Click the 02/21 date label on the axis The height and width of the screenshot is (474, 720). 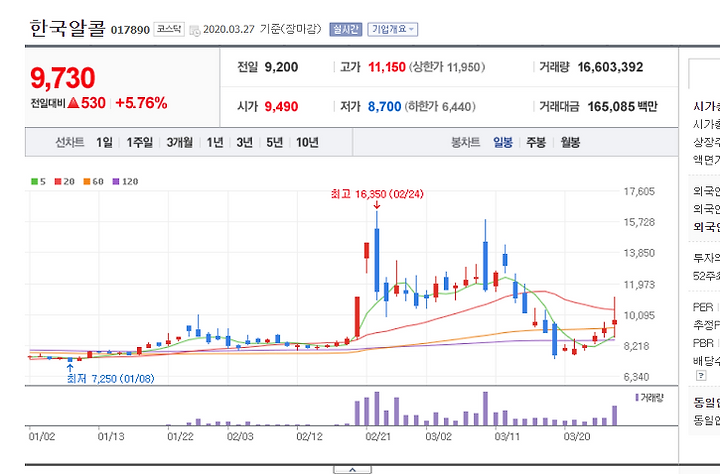[x=378, y=436]
